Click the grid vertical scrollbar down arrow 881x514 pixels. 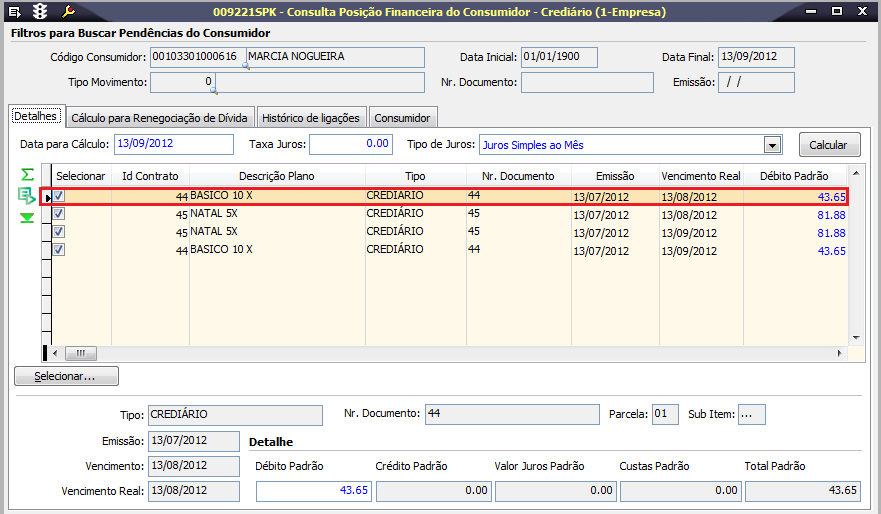(x=856, y=338)
